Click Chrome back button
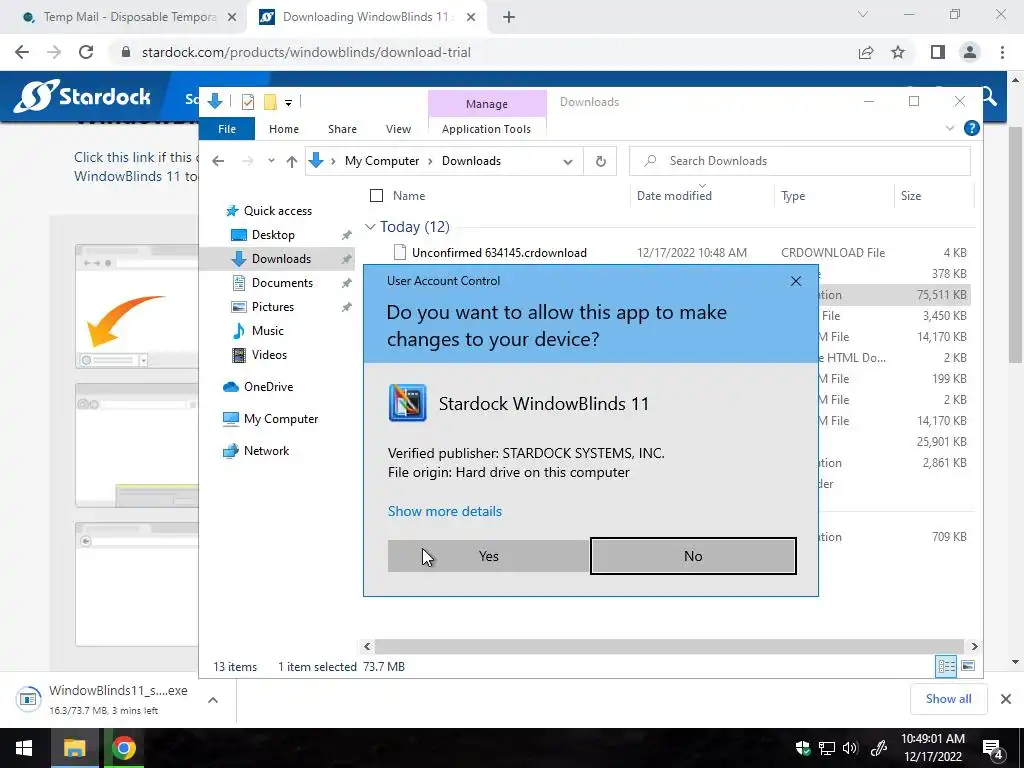 coord(22,52)
